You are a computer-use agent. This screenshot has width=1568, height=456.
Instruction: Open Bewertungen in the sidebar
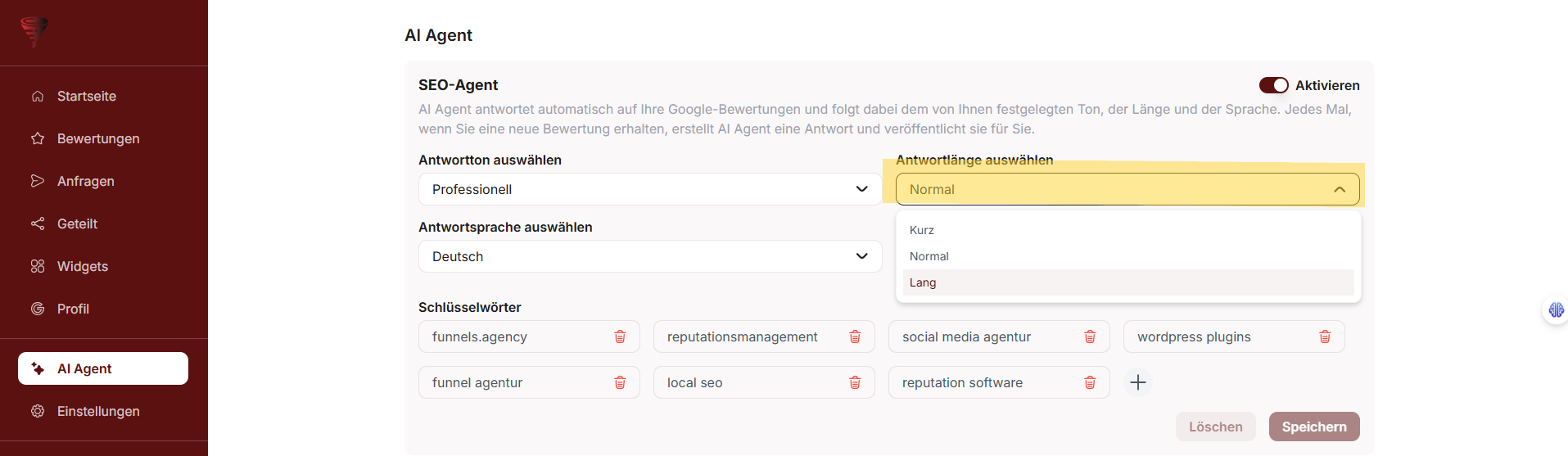coord(98,138)
